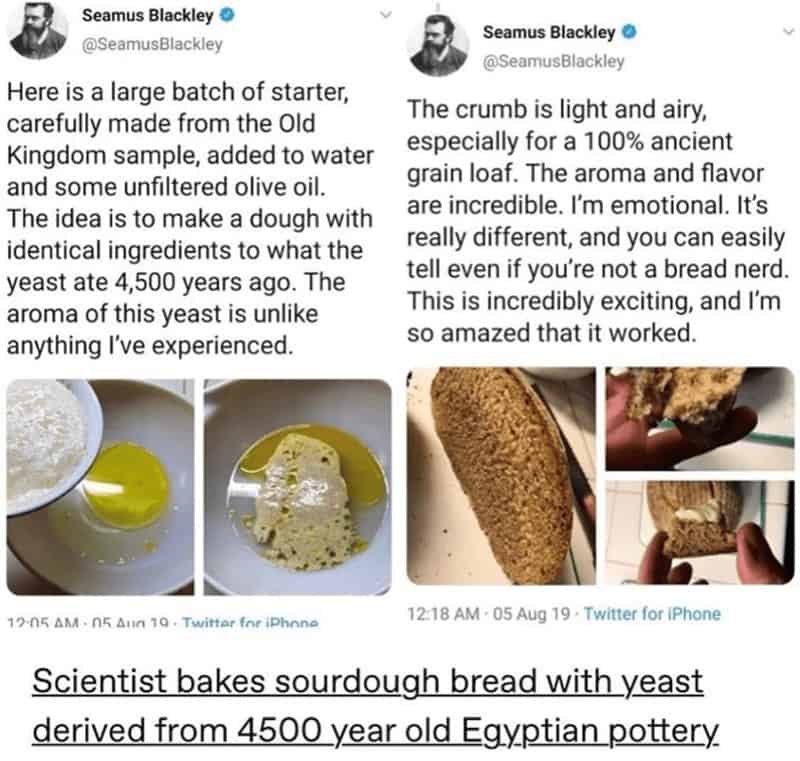Viewport: 800px width, 761px height.
Task: Open the chevron menu on the second tweet
Action: coord(789,31)
